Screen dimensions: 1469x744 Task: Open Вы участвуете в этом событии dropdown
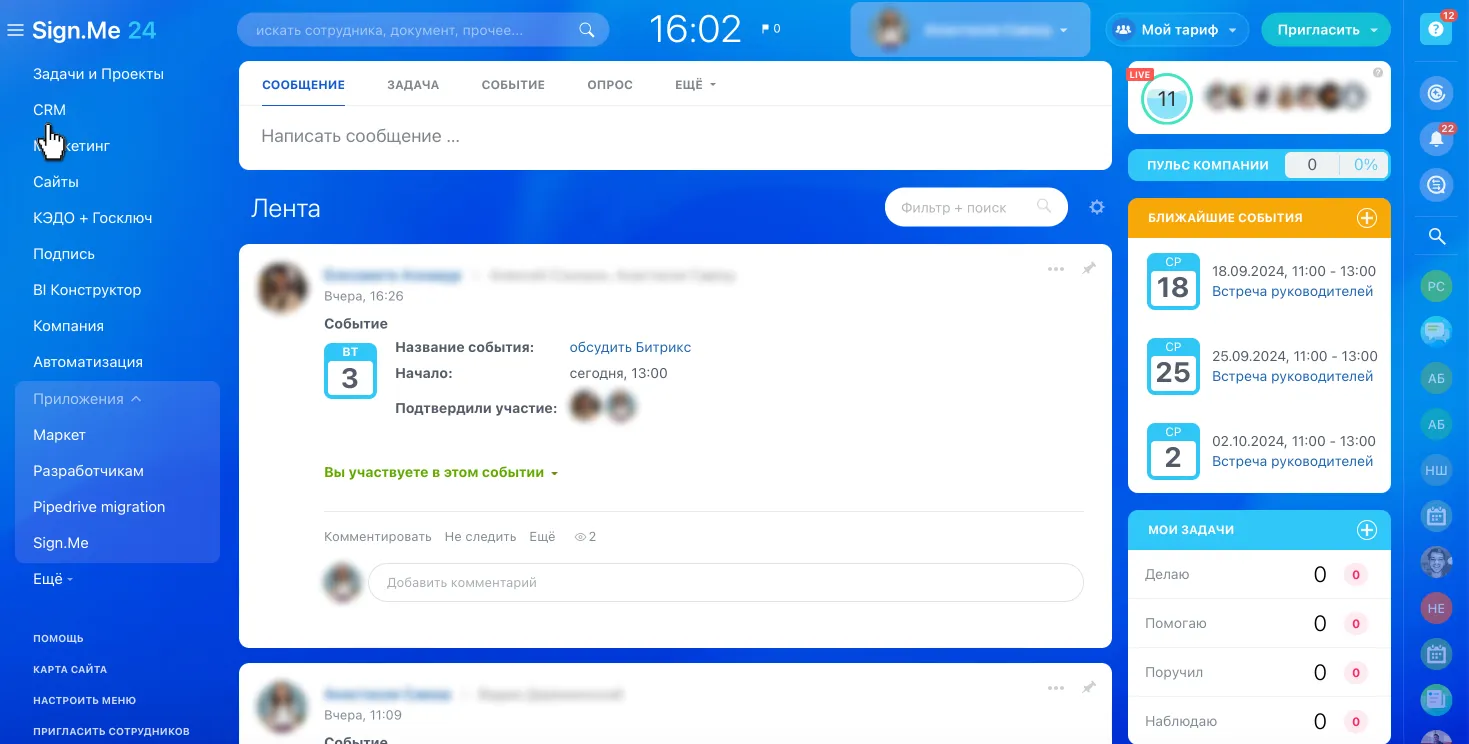point(441,472)
